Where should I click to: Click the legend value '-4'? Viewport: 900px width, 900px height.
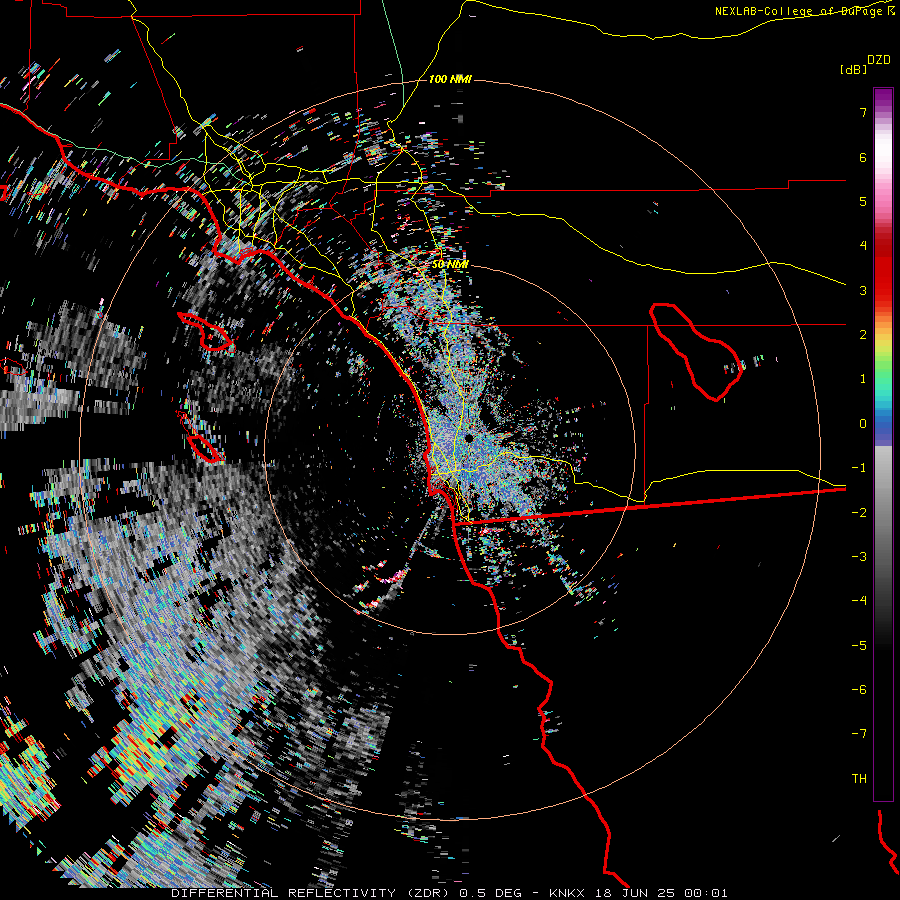click(859, 600)
